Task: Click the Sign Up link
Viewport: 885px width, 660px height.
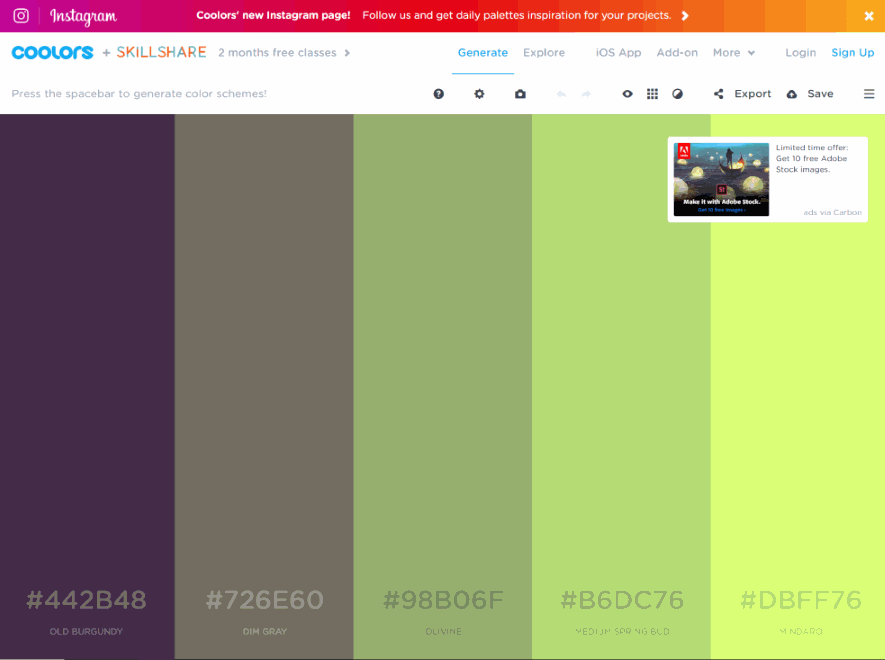Action: point(852,53)
